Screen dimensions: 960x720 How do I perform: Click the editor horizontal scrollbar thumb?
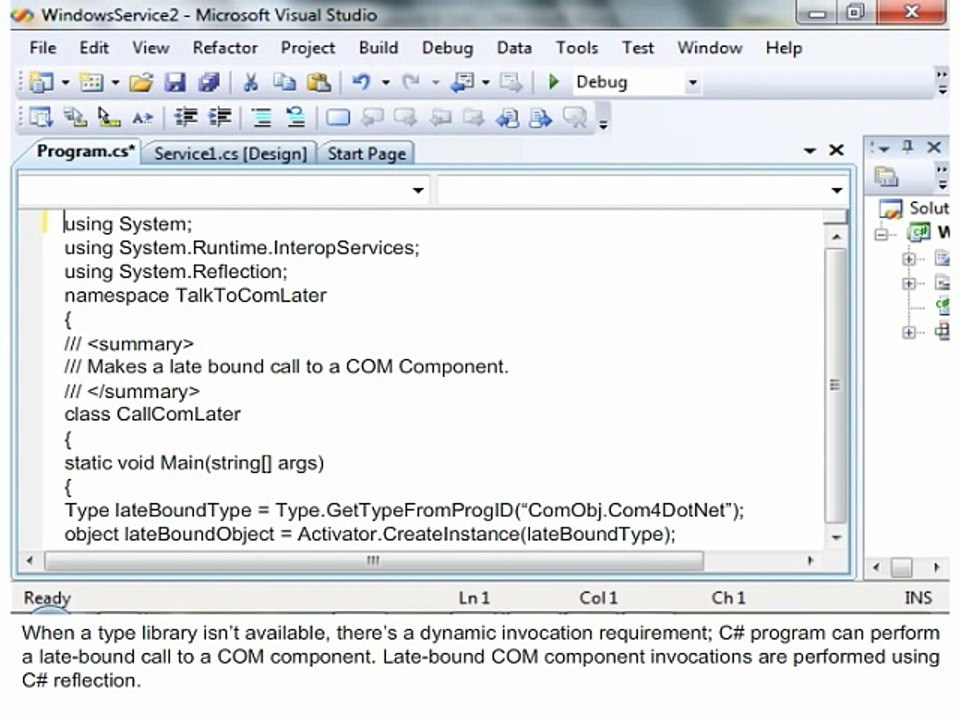point(373,561)
